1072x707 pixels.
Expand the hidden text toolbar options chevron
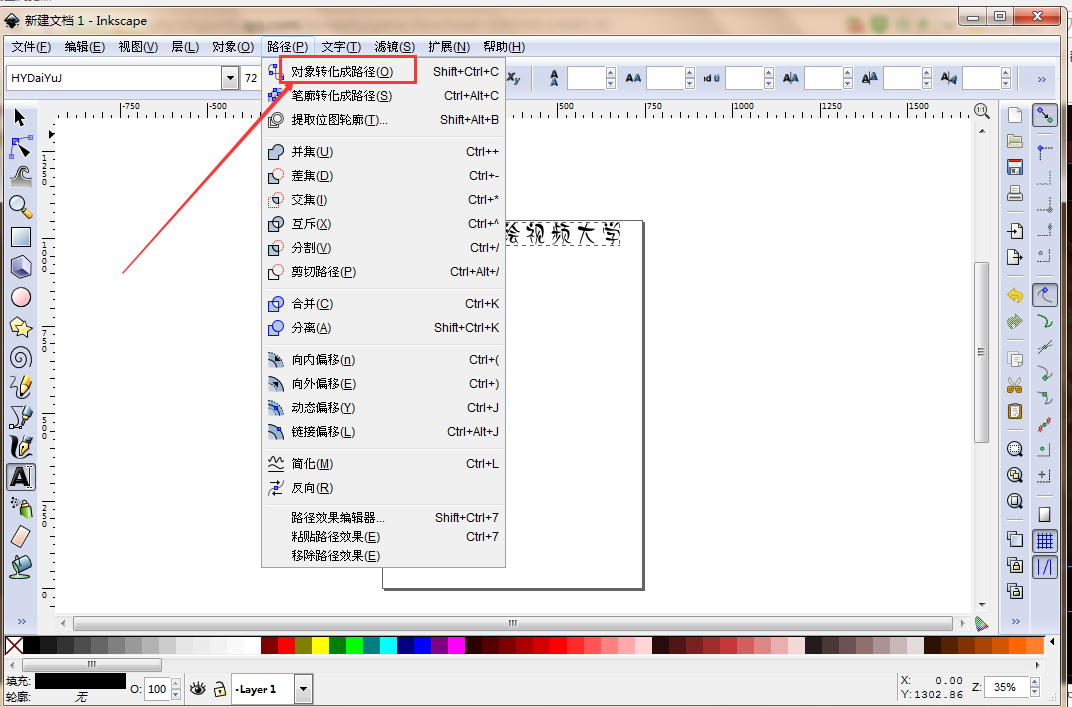(x=1041, y=79)
